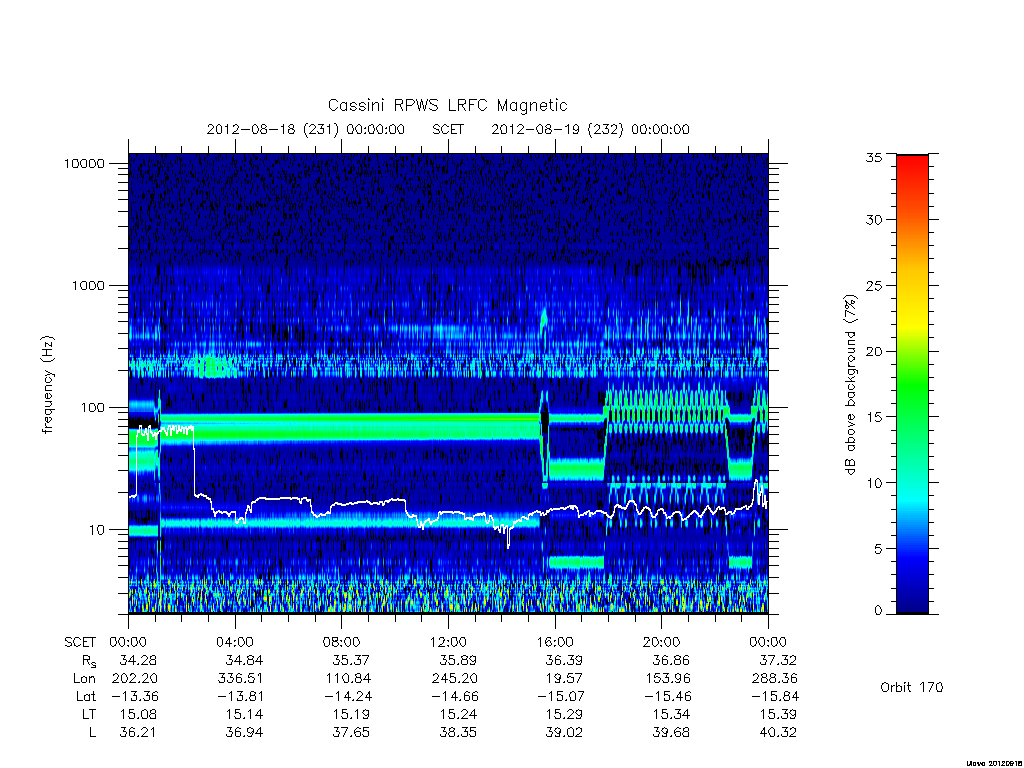Click the "LT" row label

88,714
